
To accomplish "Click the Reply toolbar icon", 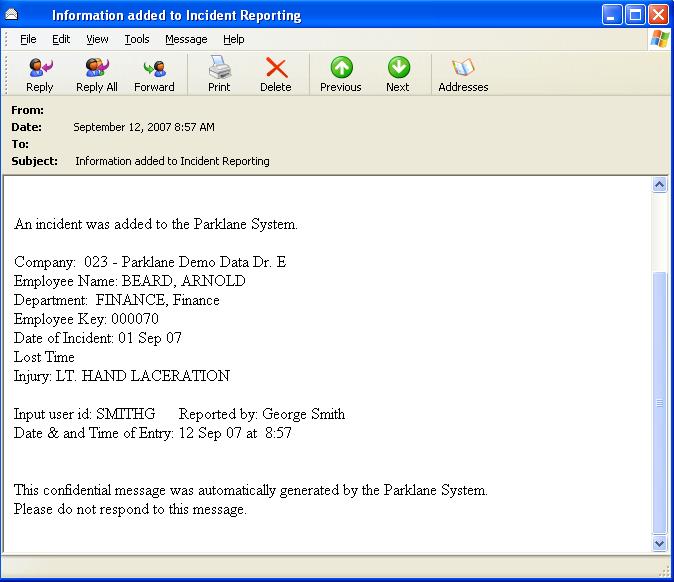I will coord(40,74).
